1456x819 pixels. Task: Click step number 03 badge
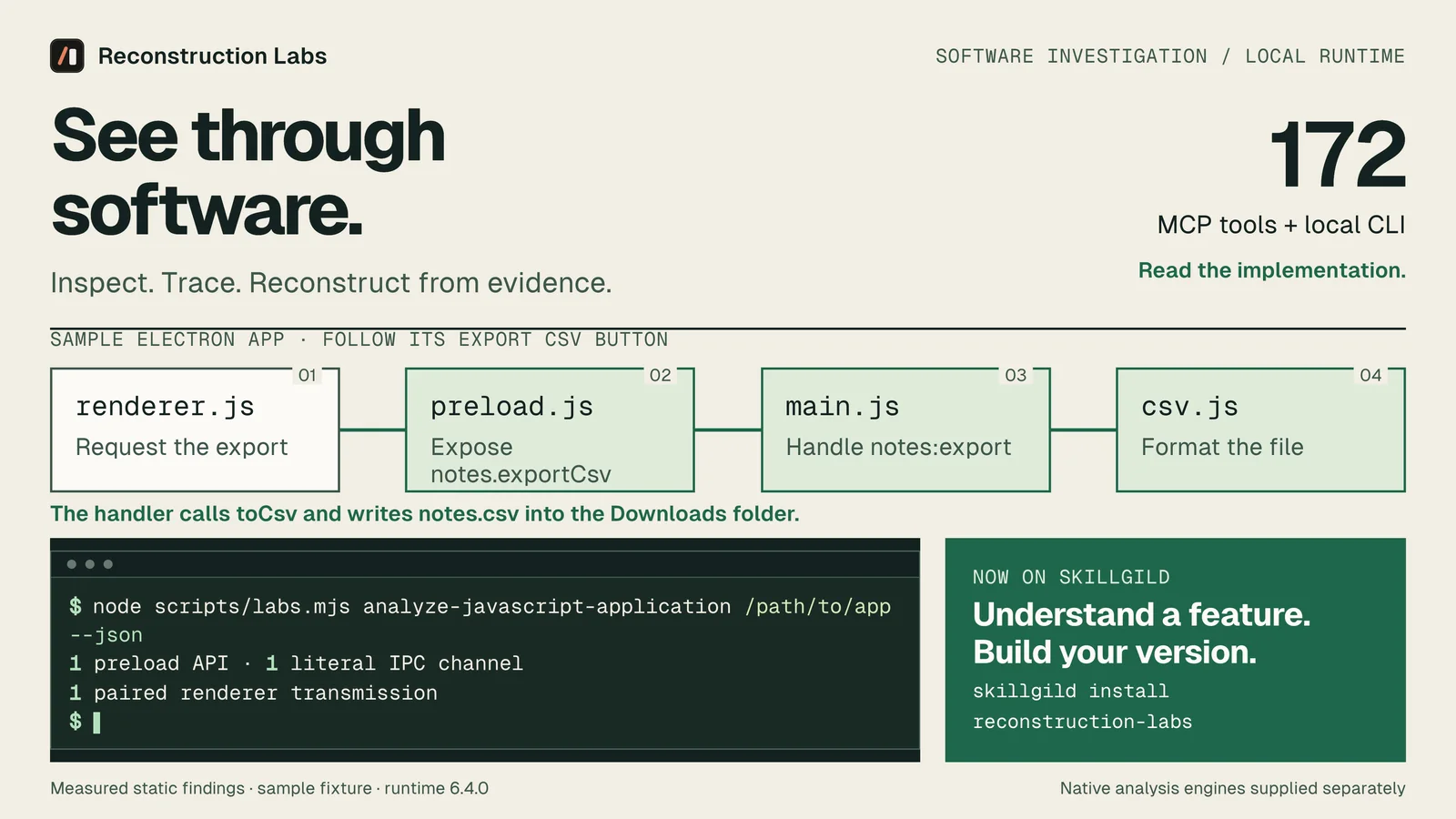tap(1016, 375)
